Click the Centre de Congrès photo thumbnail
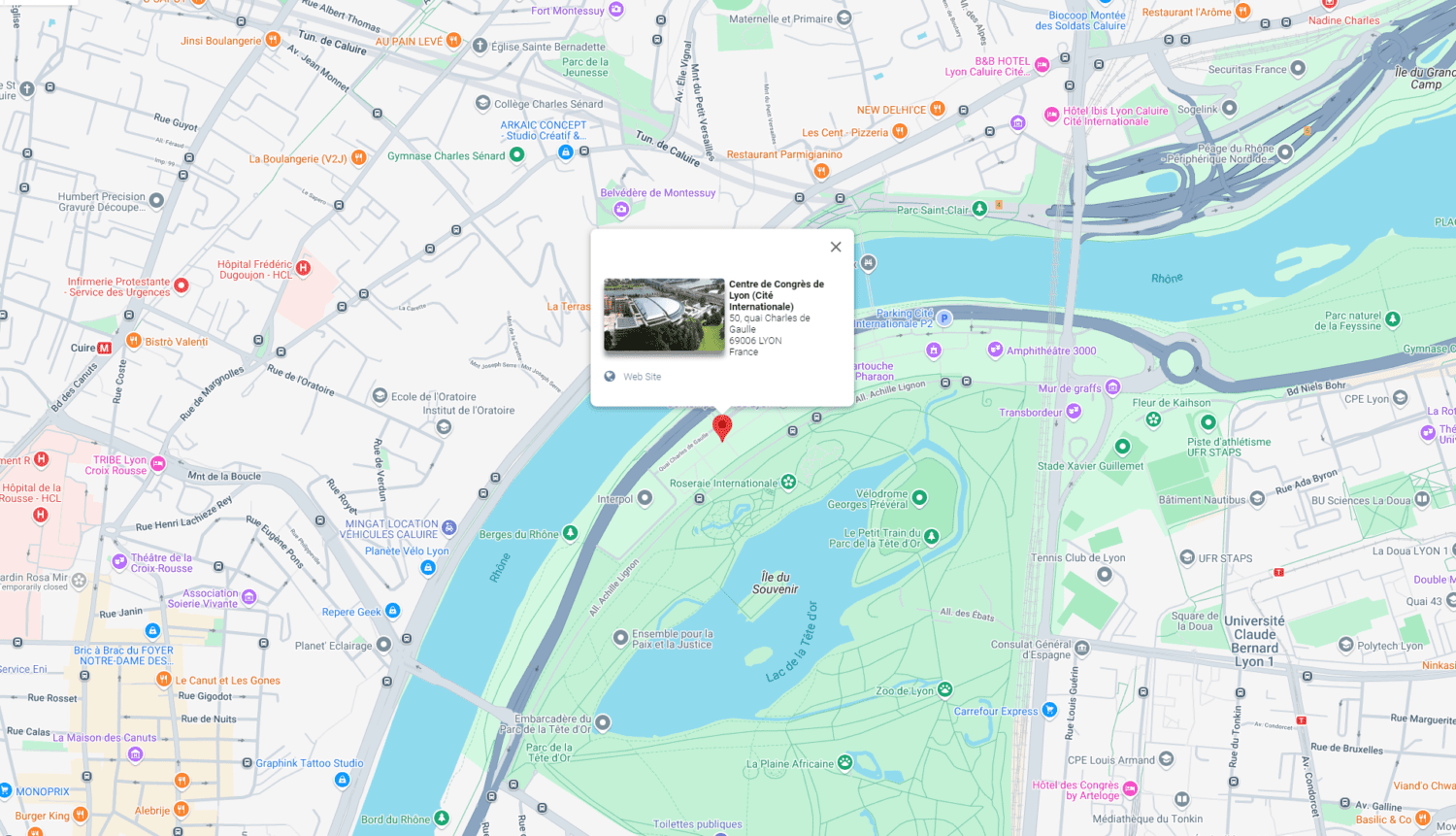The width and height of the screenshot is (1456, 836). click(664, 315)
